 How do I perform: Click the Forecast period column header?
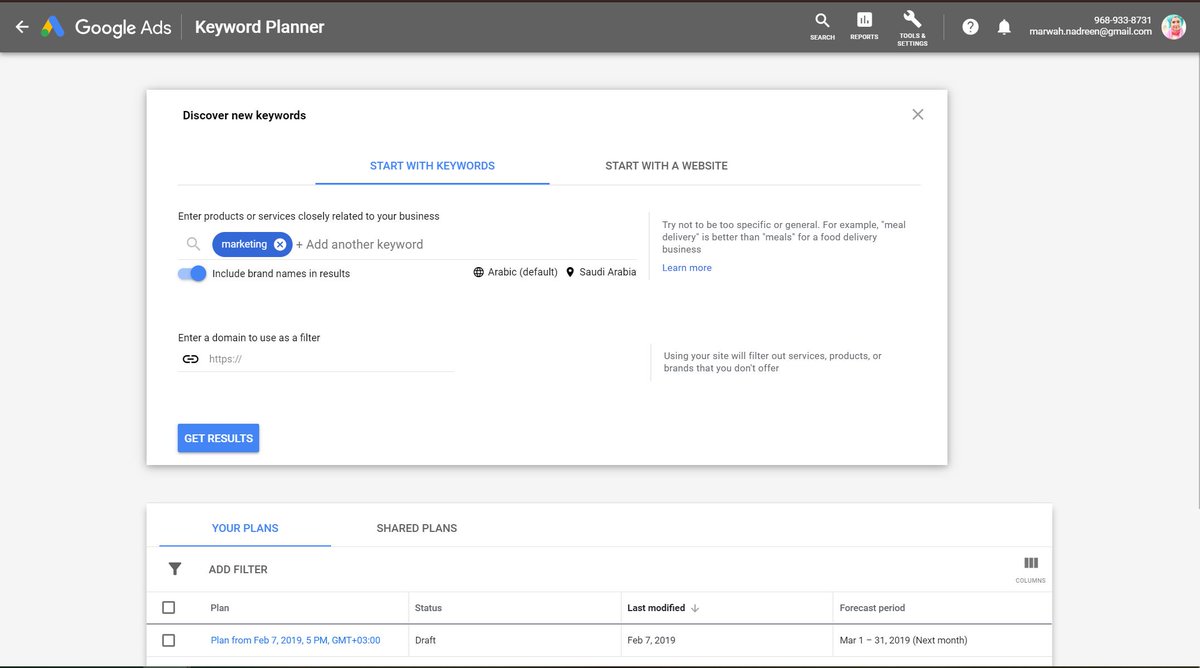872,607
